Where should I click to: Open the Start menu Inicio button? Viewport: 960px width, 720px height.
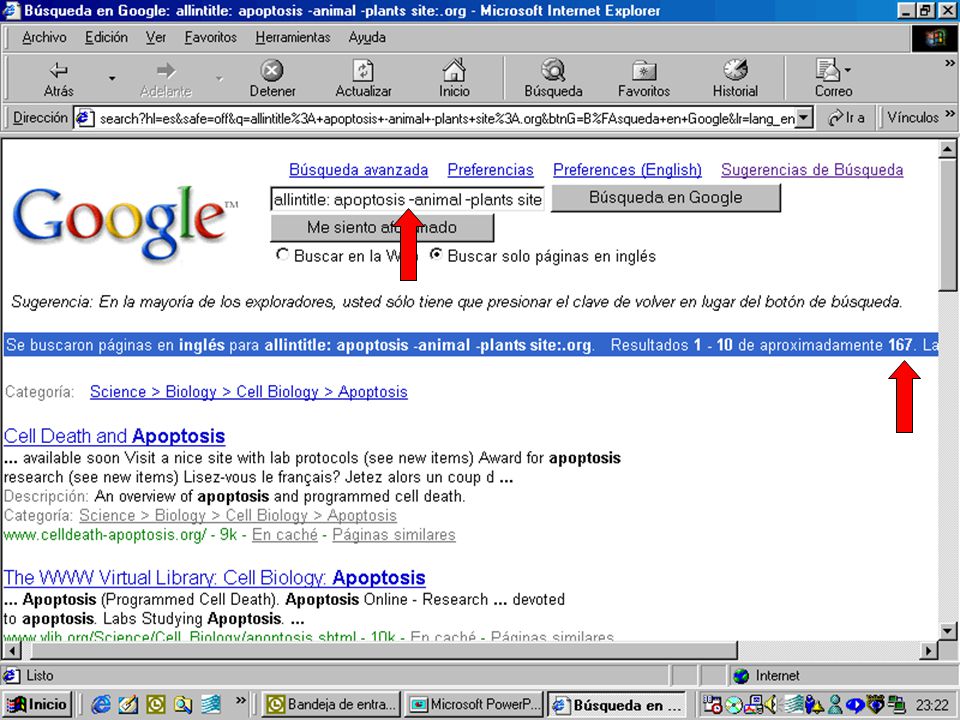[x=38, y=705]
